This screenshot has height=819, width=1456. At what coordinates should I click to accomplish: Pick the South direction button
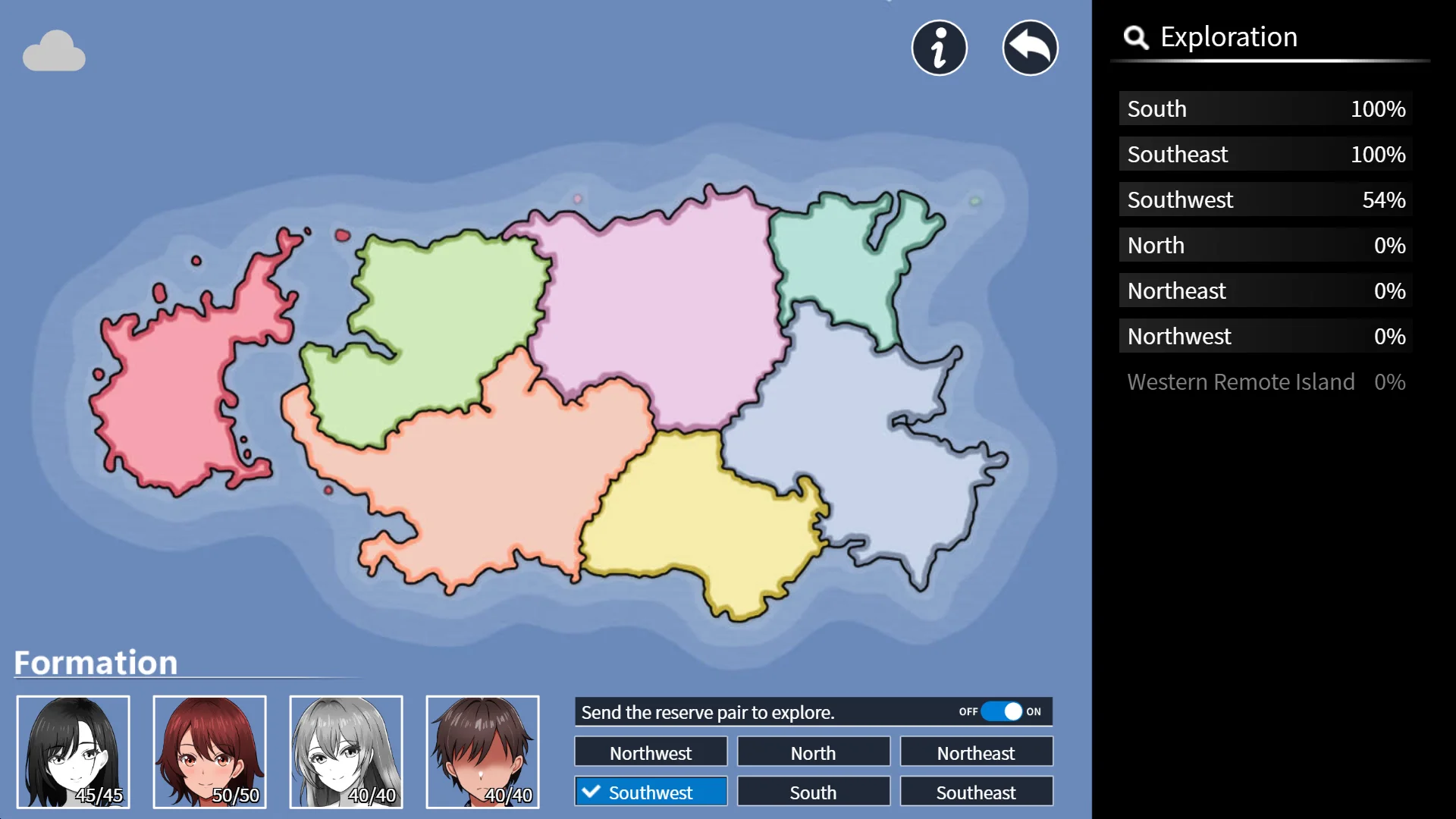(813, 792)
